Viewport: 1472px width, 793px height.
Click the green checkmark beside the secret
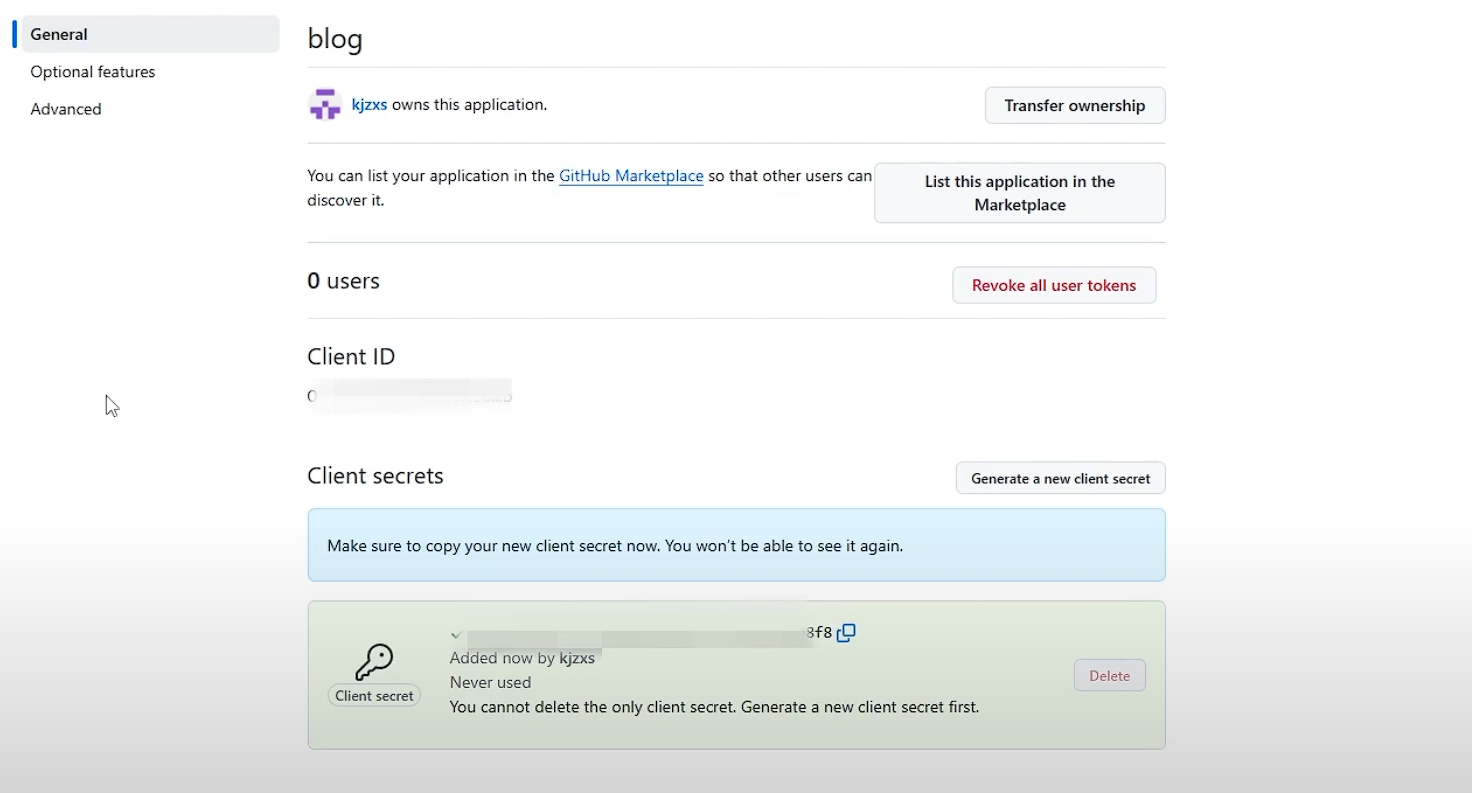456,634
